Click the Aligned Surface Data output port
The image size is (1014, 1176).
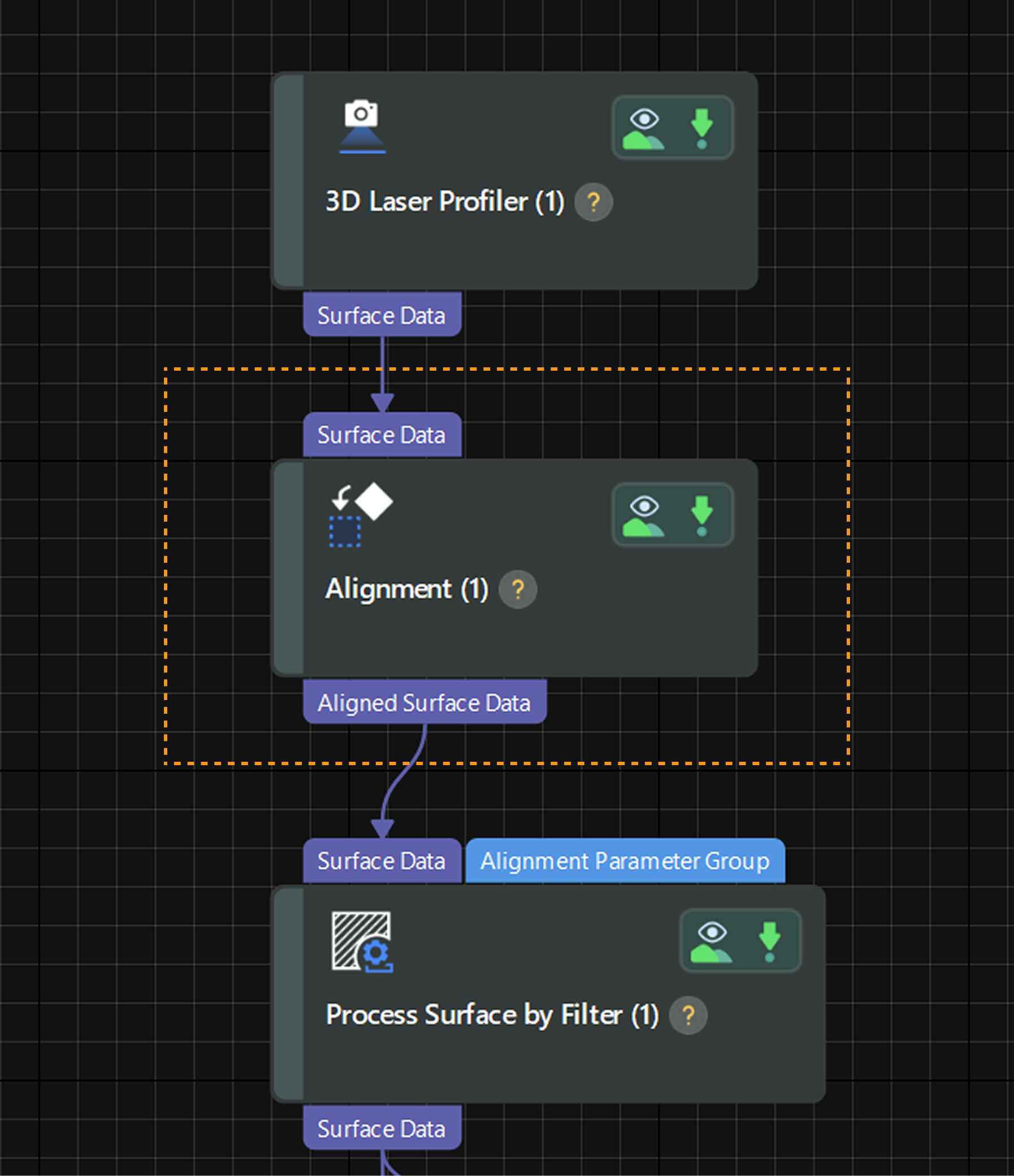coord(424,702)
